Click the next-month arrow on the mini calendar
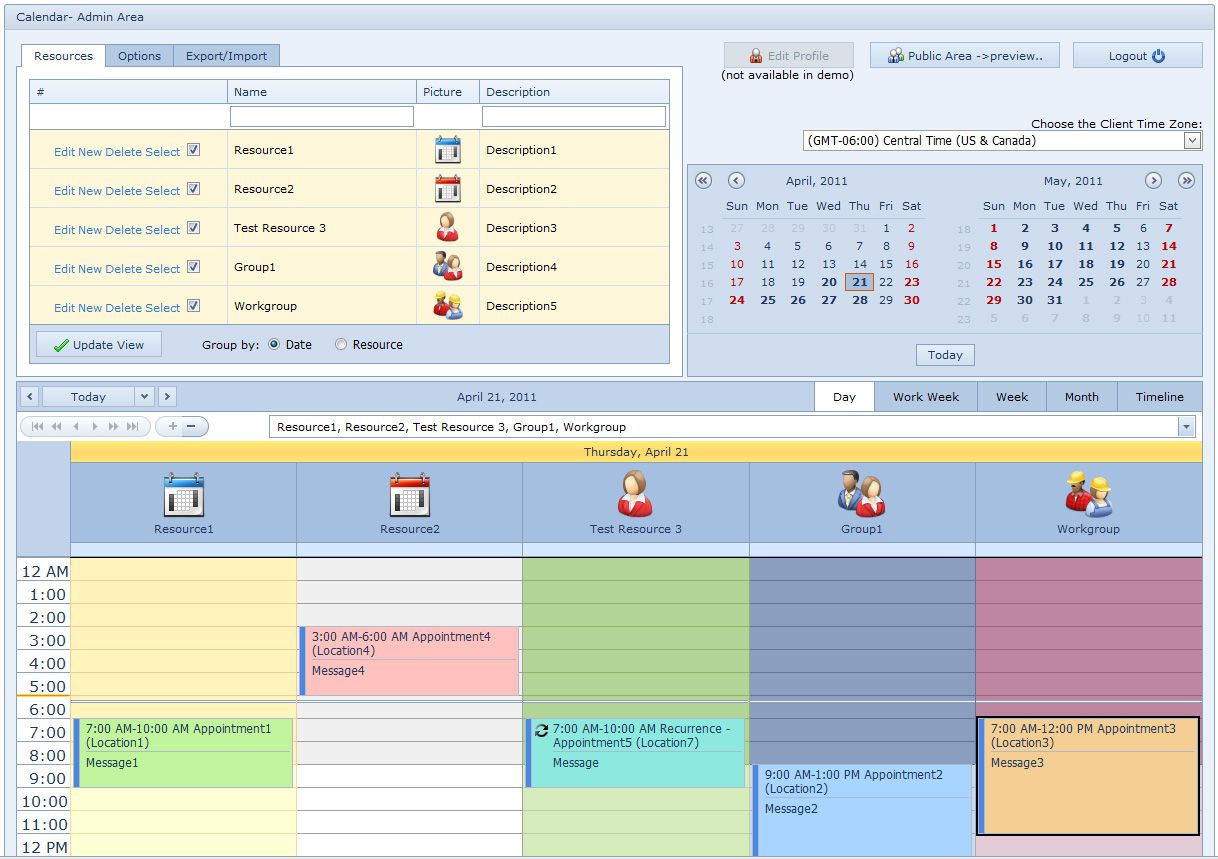The width and height of the screenshot is (1218, 859). tap(1153, 180)
